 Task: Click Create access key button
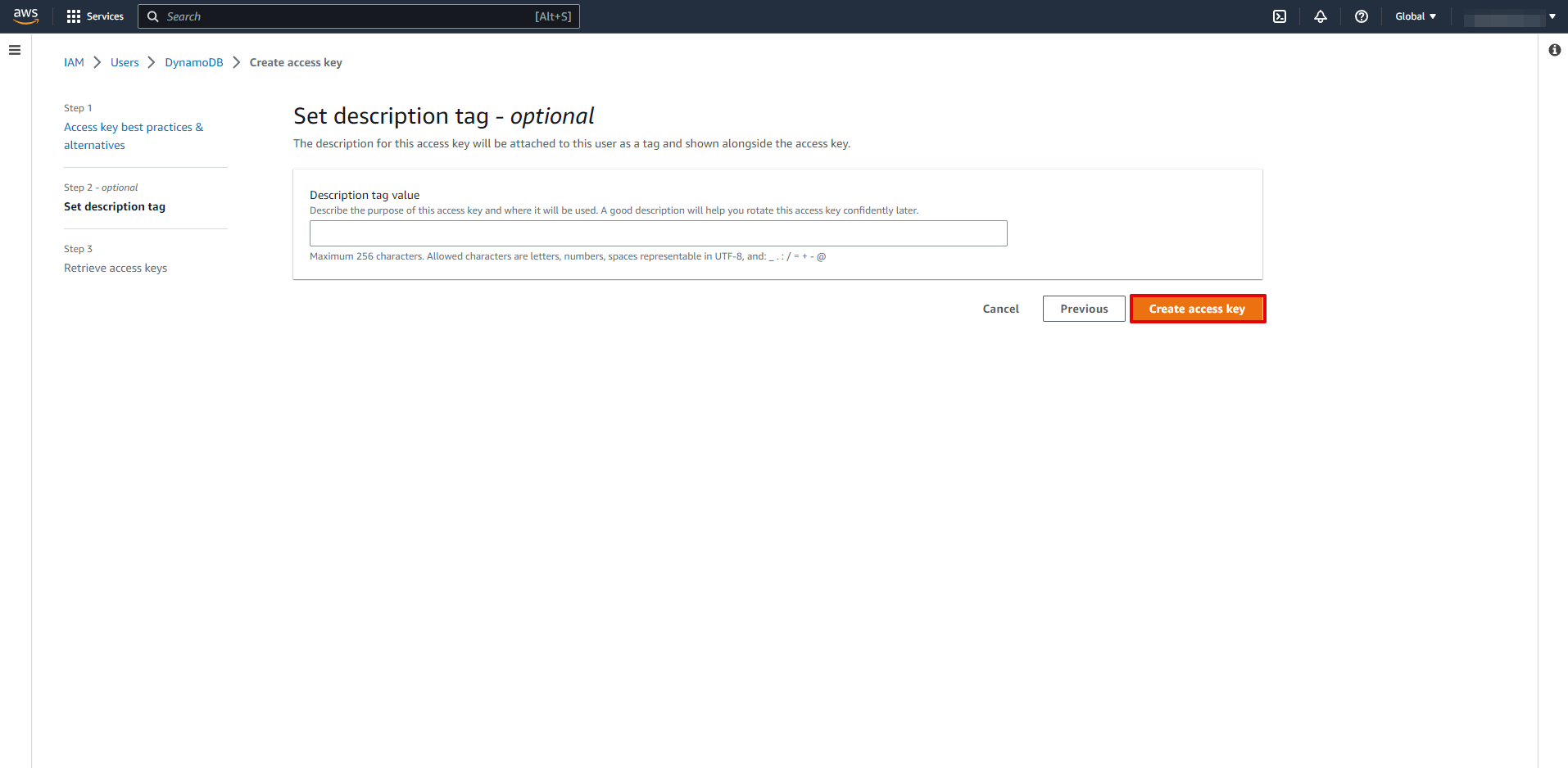[1197, 309]
